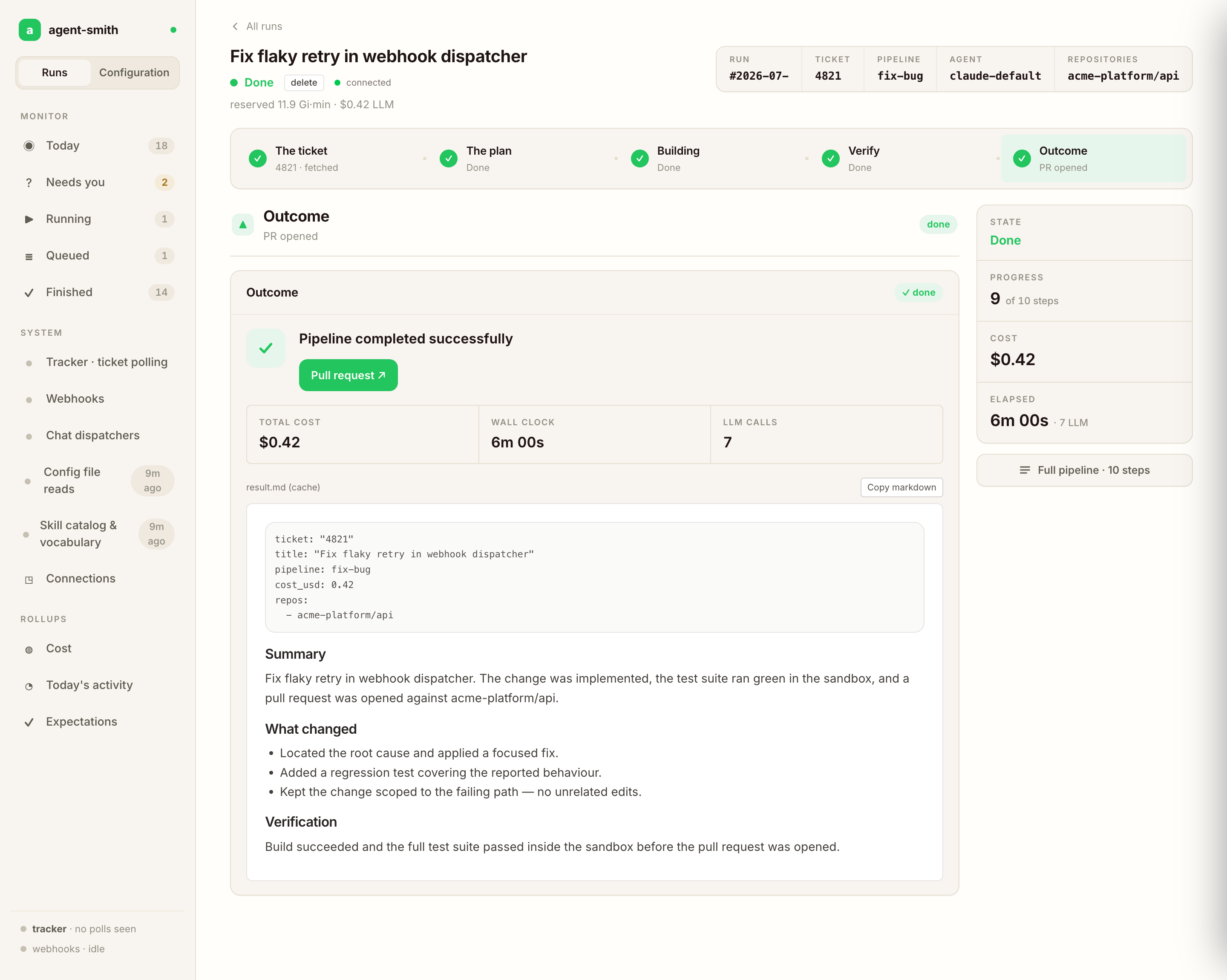
Task: Click the back chevron beside All runs
Action: pos(235,26)
